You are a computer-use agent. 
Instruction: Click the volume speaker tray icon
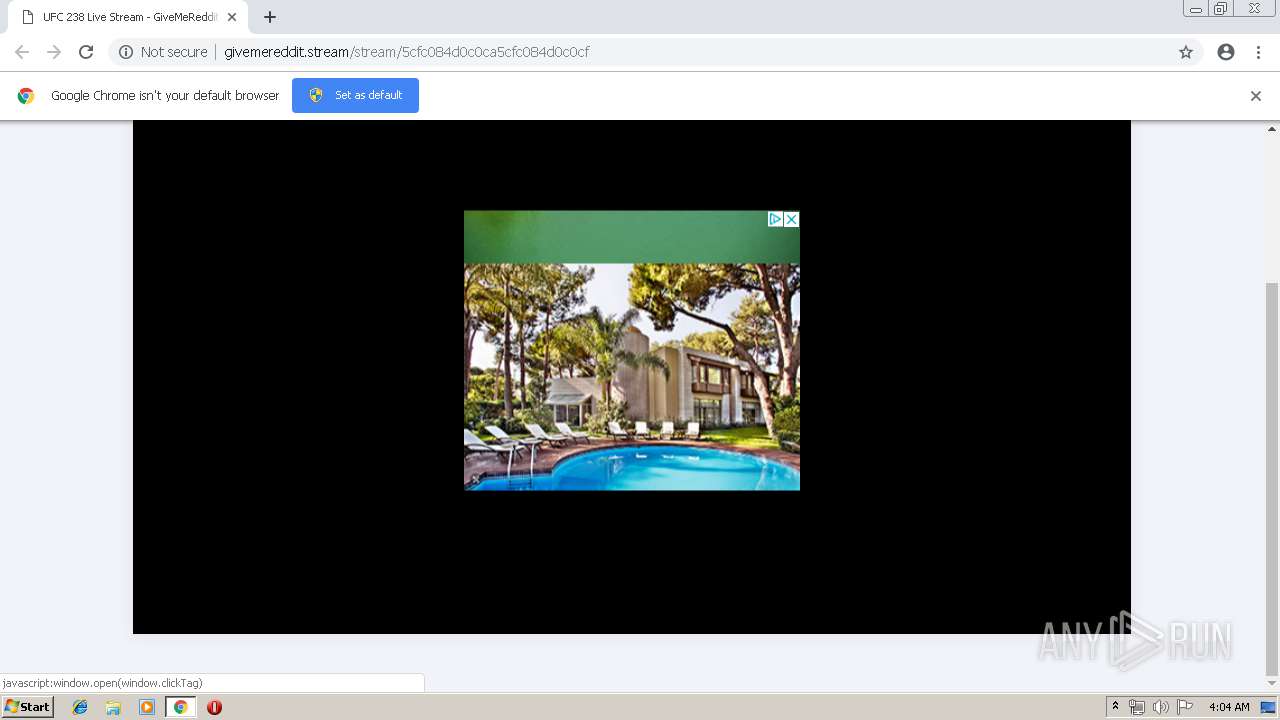pyautogui.click(x=1161, y=707)
